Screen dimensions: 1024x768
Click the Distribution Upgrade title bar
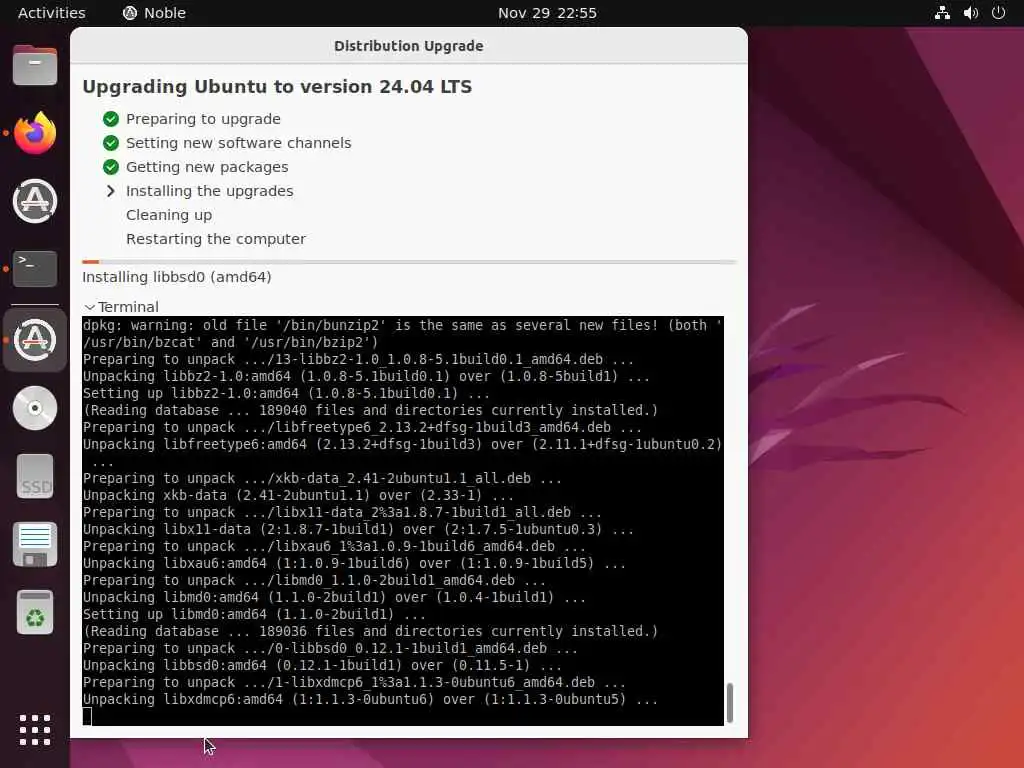(409, 46)
